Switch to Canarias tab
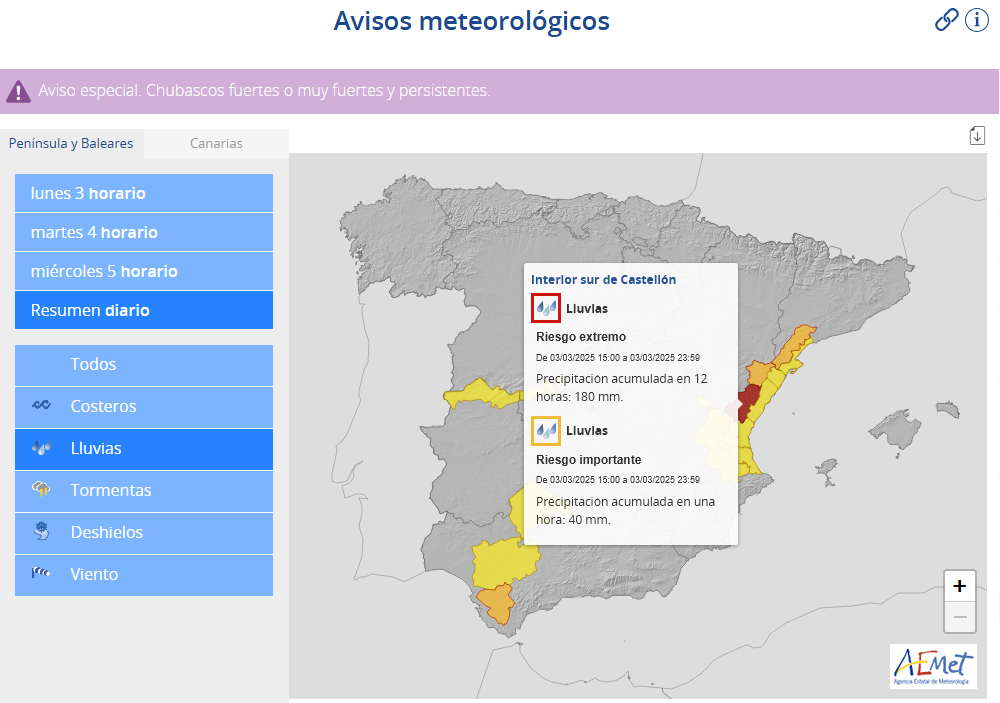 216,143
